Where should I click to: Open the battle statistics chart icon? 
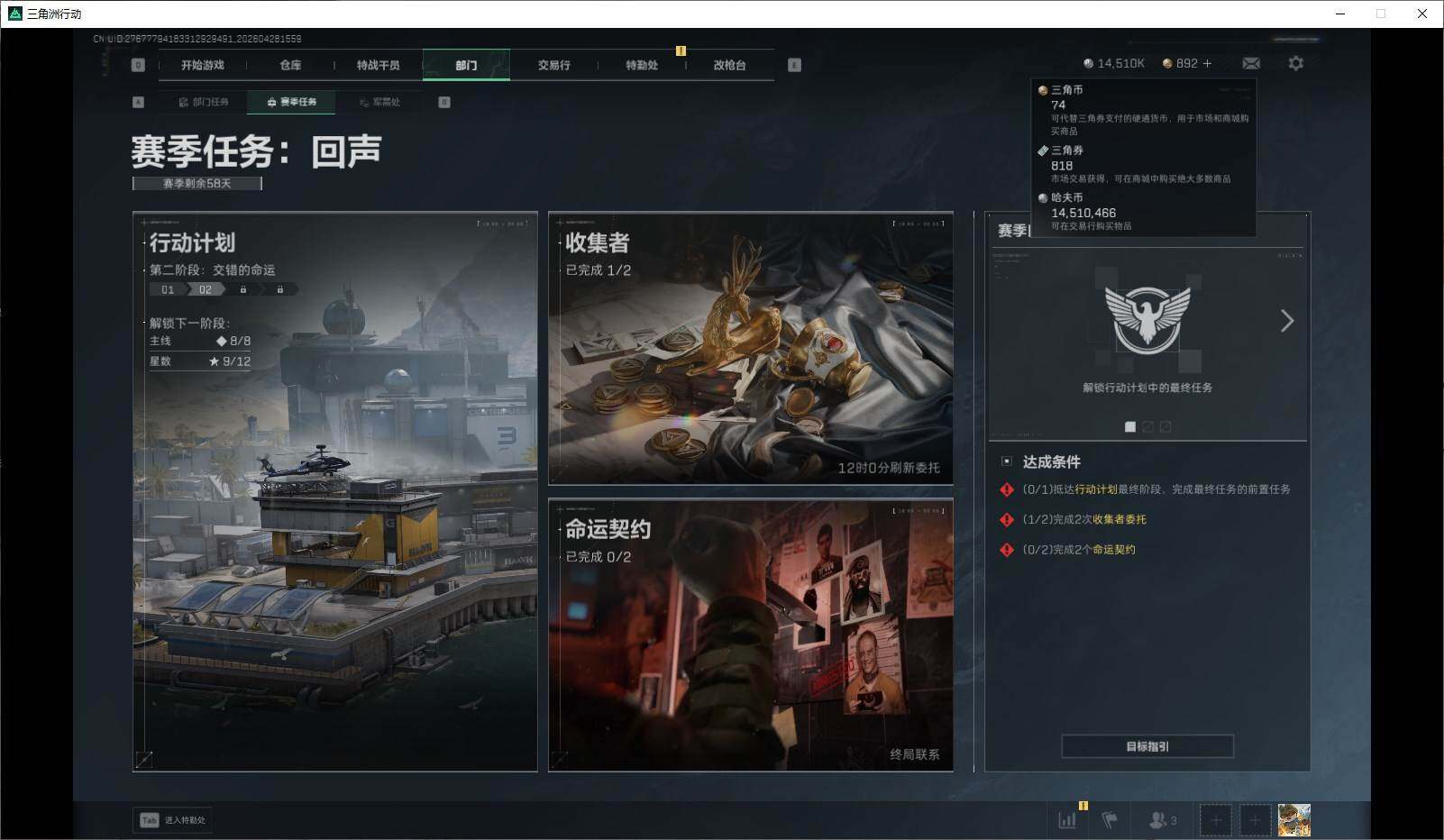pos(1067,820)
